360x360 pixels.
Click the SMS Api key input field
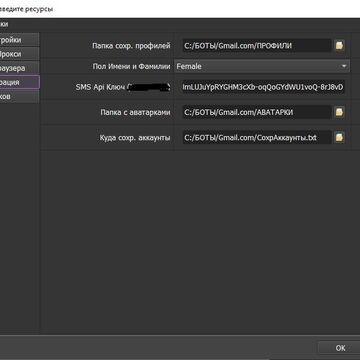[263, 87]
